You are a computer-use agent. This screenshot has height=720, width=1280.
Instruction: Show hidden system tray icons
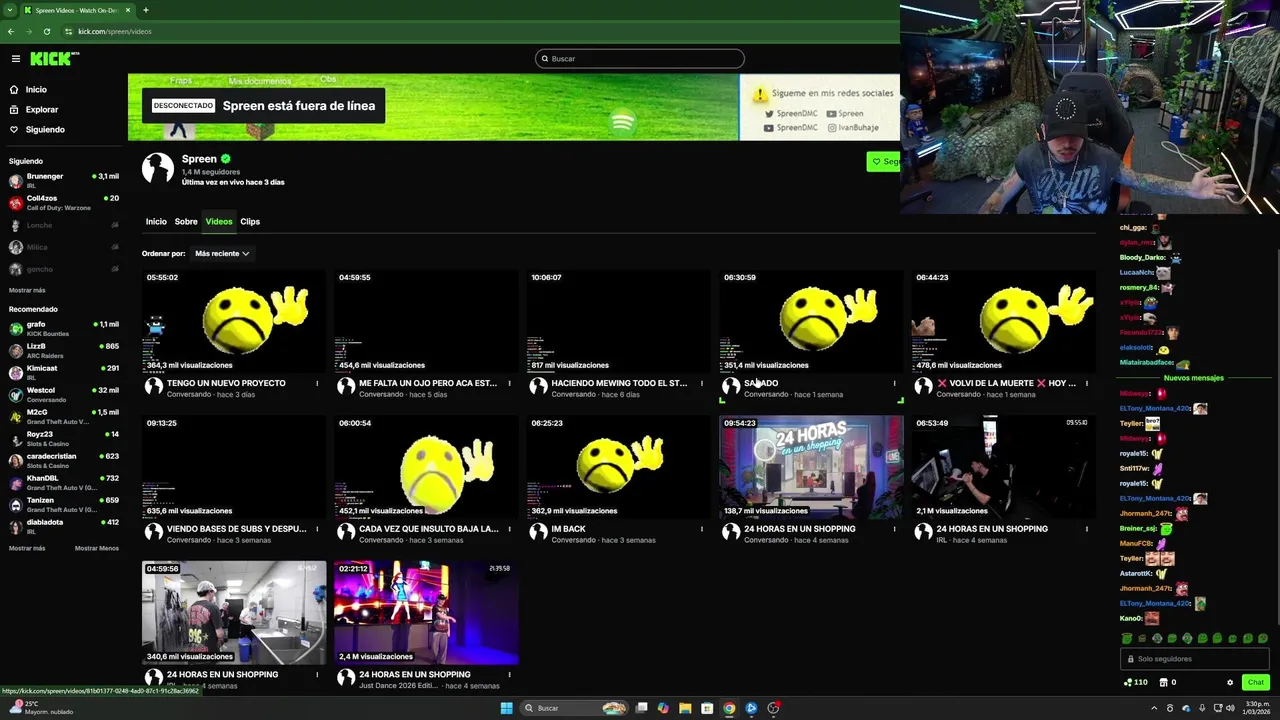click(1154, 708)
